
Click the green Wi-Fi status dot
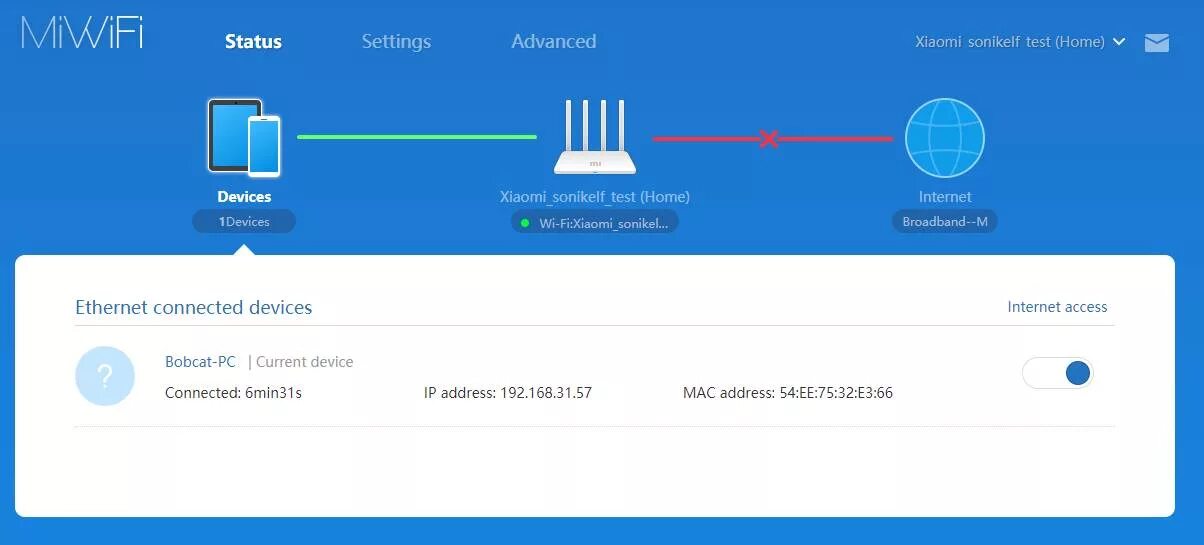(525, 223)
